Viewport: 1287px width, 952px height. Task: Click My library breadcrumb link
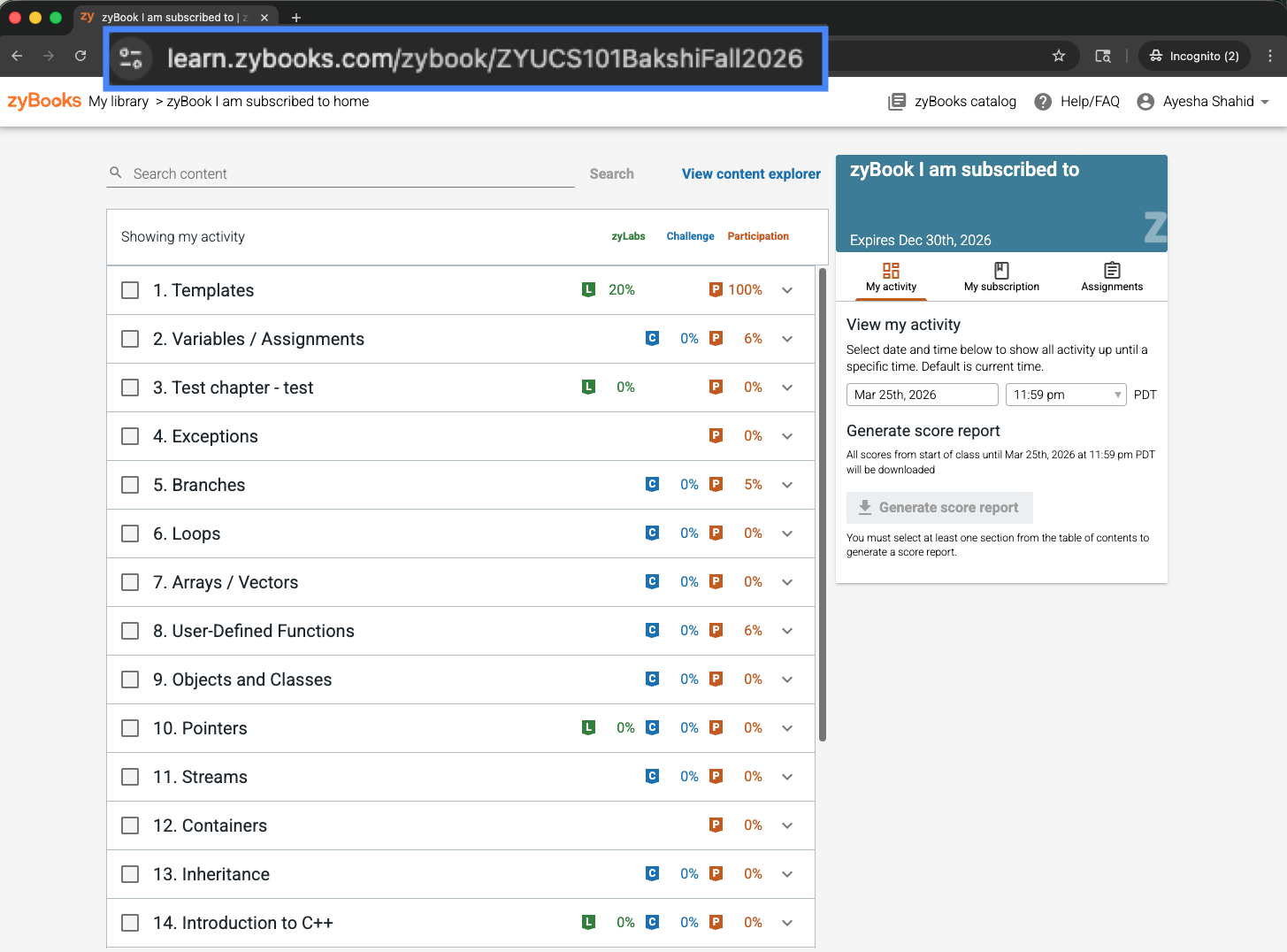coord(119,101)
